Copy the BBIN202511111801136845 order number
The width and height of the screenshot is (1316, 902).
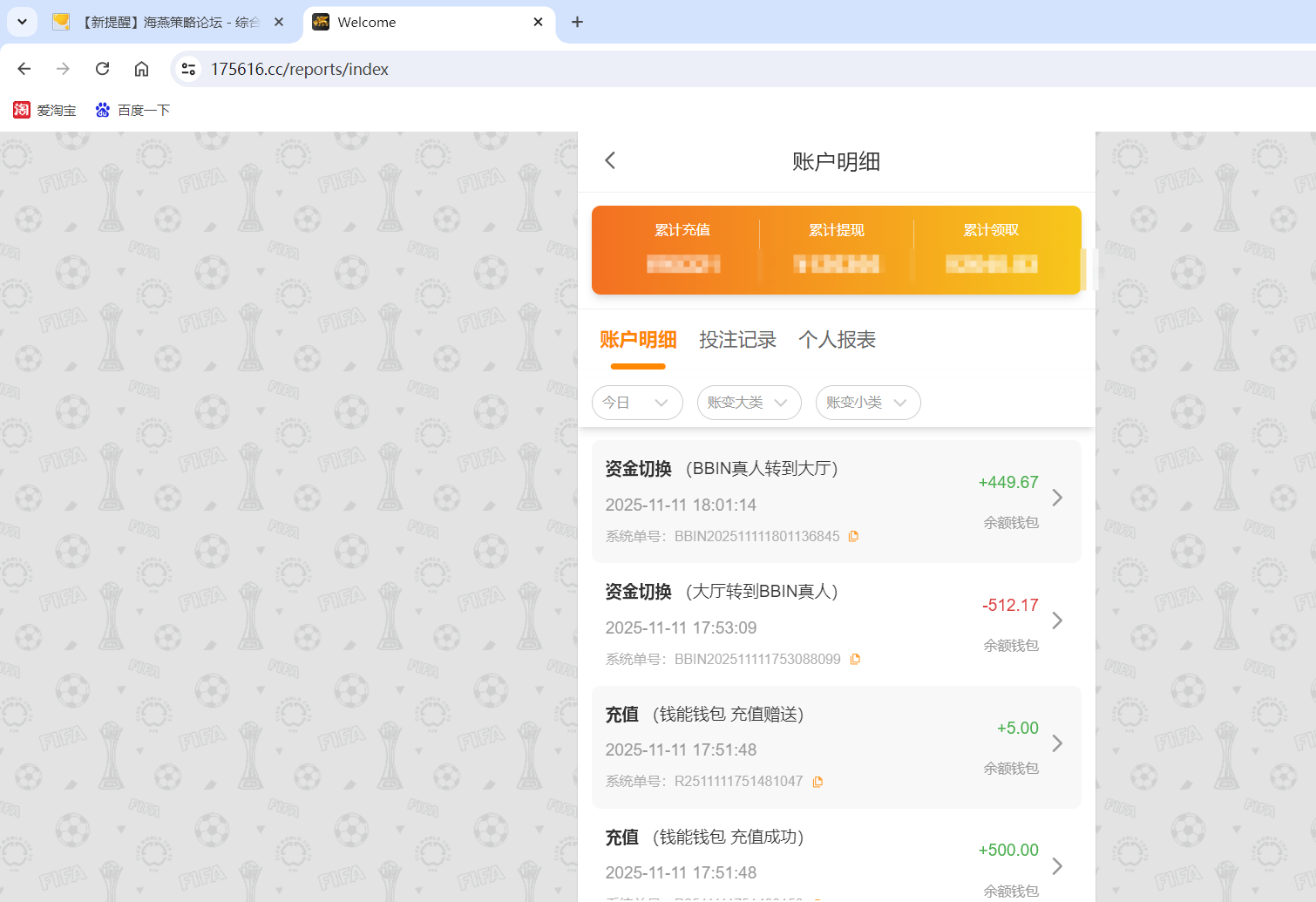[853, 536]
